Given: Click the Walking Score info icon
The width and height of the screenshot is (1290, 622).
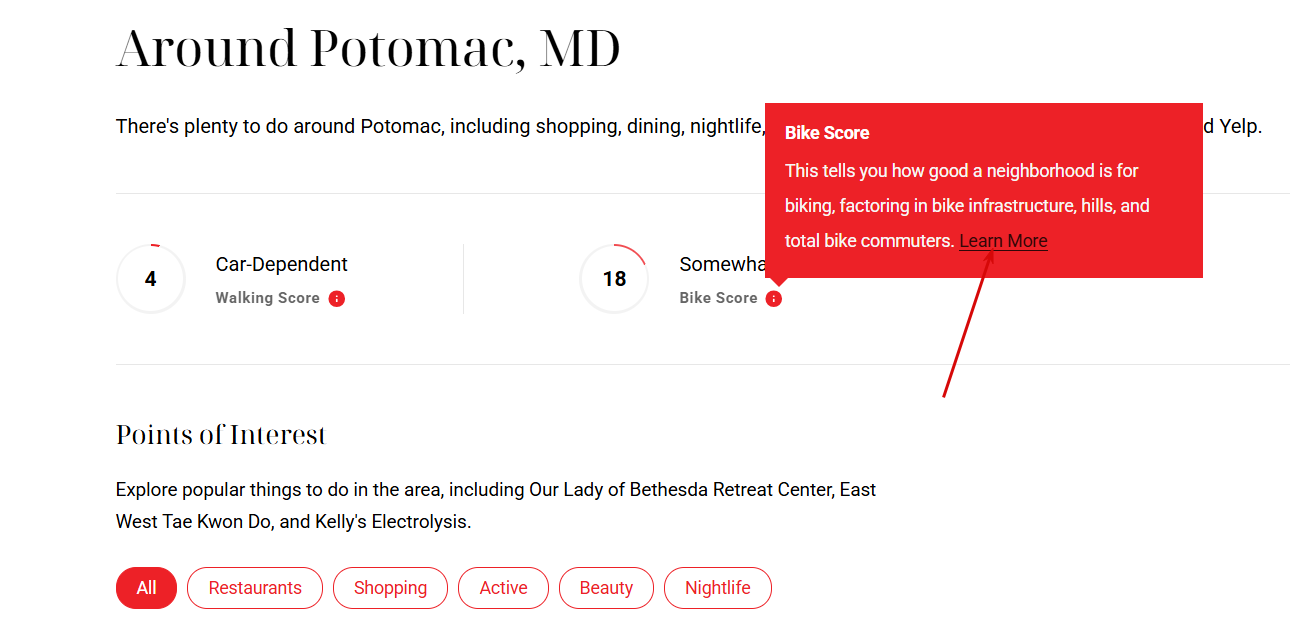Looking at the screenshot, I should click(x=337, y=298).
